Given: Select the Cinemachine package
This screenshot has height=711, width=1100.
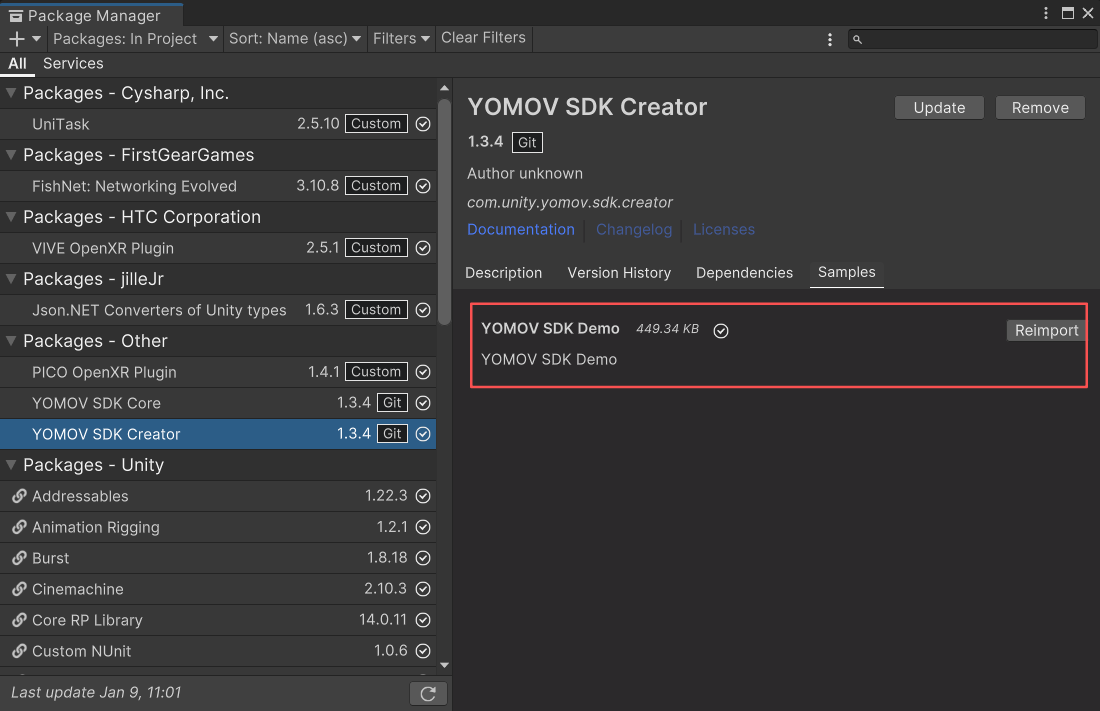Looking at the screenshot, I should pyautogui.click(x=218, y=589).
